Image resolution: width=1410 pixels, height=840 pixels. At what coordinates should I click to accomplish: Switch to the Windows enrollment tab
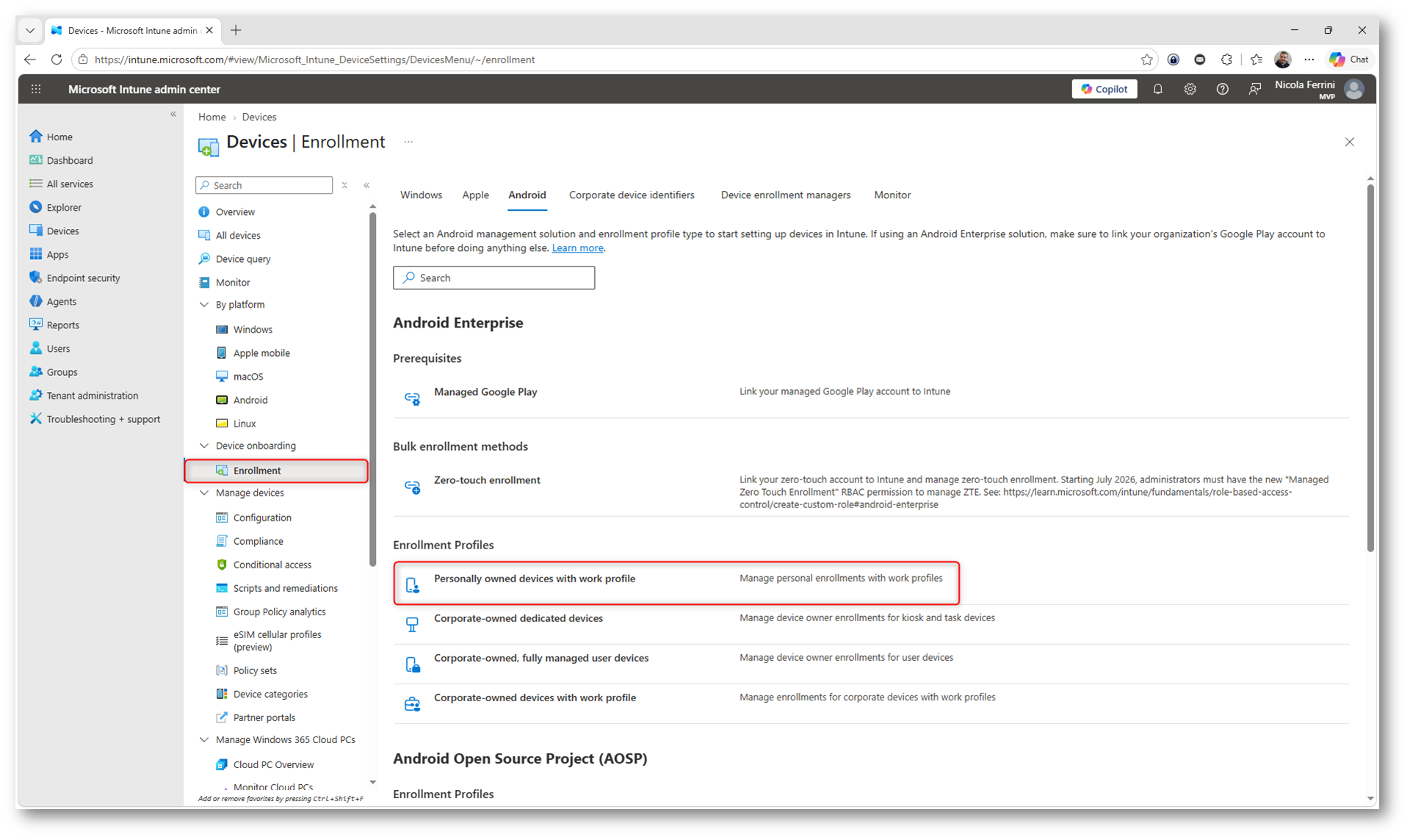(x=421, y=195)
